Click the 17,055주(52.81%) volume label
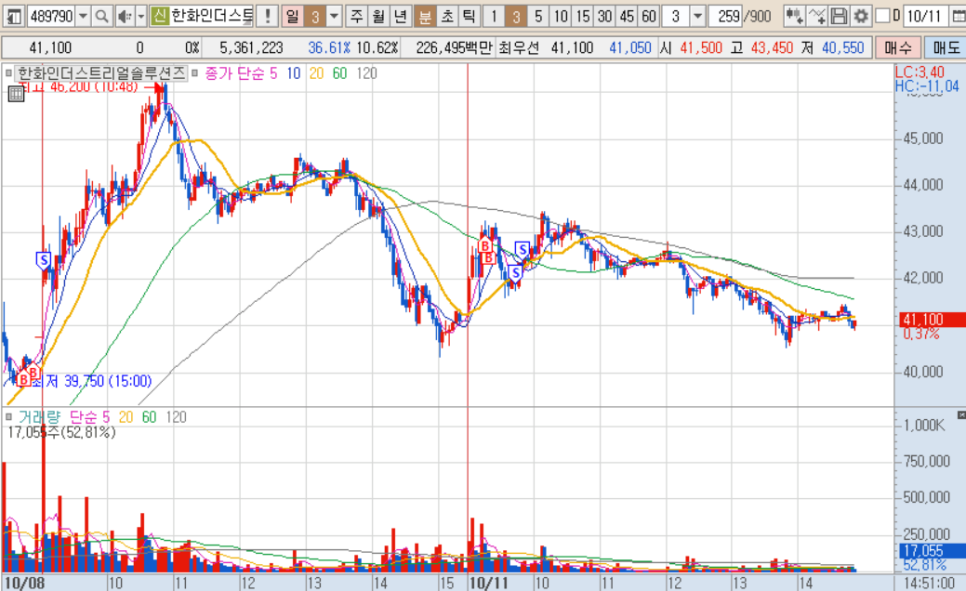The height and width of the screenshot is (591, 966). [x=62, y=433]
